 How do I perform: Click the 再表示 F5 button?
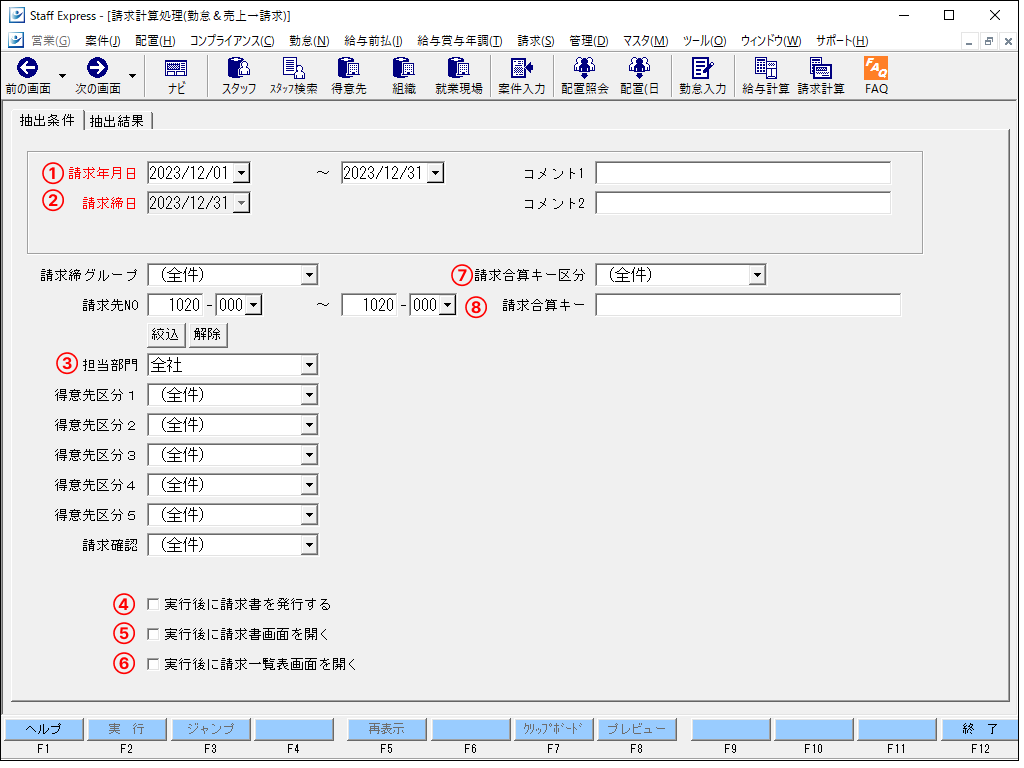(x=387, y=729)
